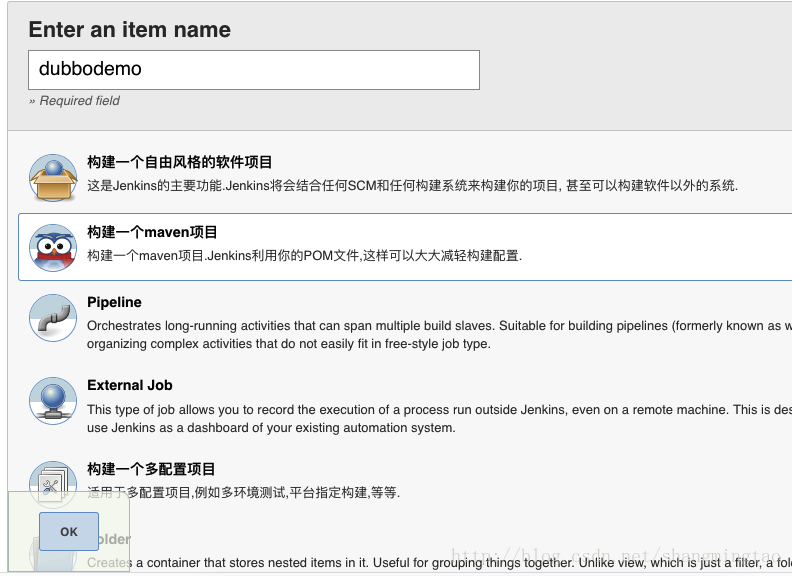
Task: Choose the External Job title
Action: 130,385
